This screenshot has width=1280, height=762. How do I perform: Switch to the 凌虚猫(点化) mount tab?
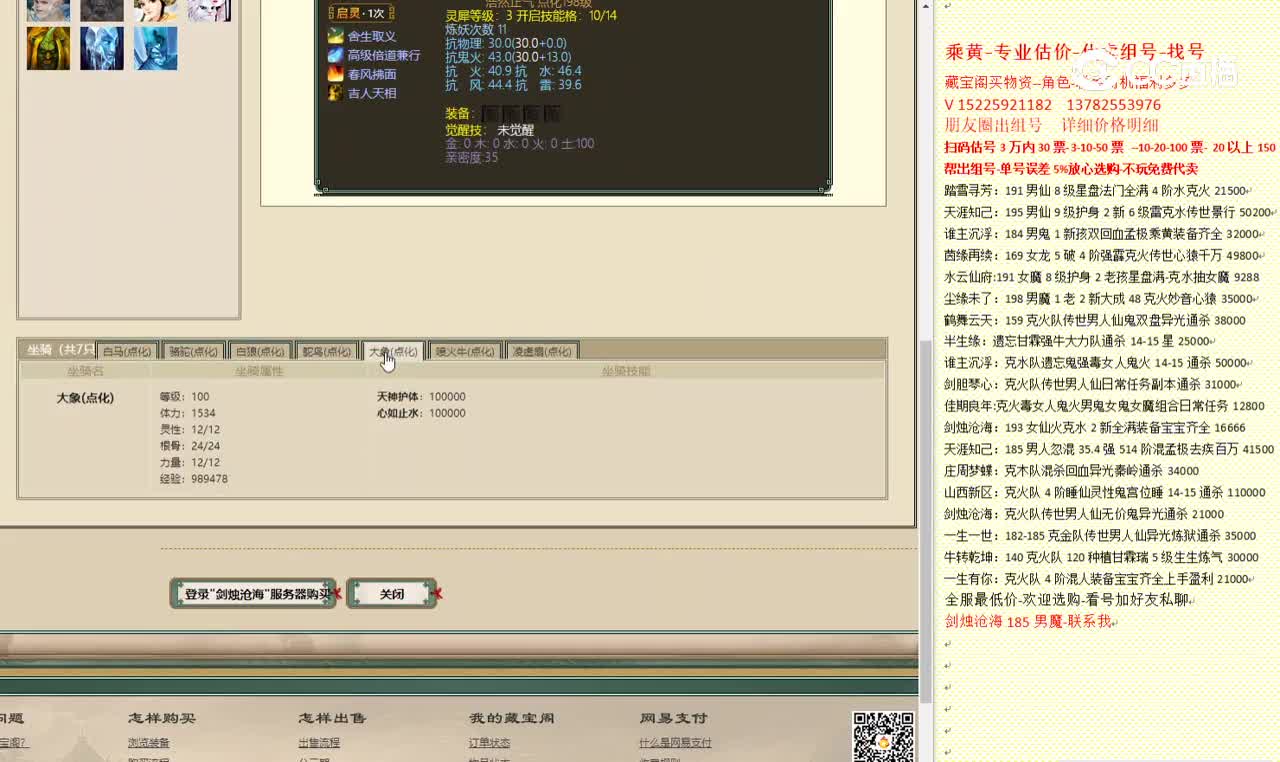[x=542, y=351]
